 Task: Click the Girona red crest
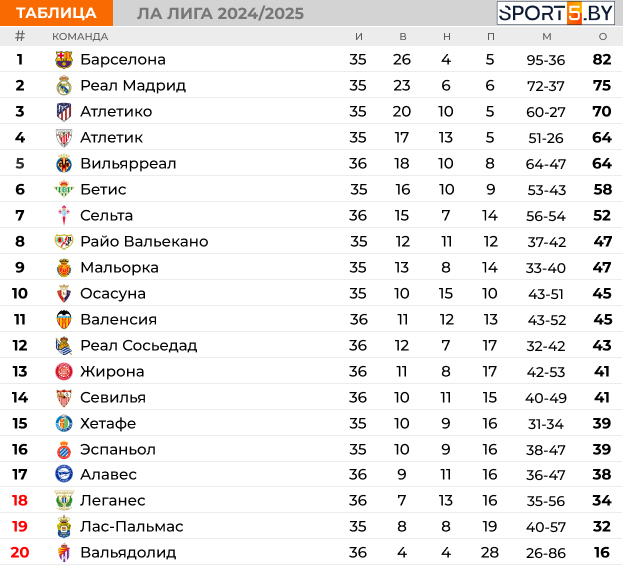click(x=64, y=372)
